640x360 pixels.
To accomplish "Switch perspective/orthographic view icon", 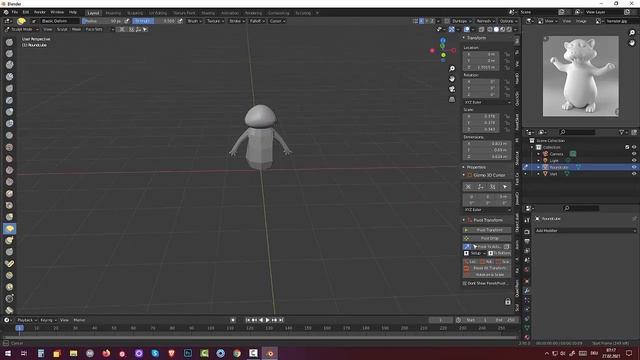I will coord(452,99).
